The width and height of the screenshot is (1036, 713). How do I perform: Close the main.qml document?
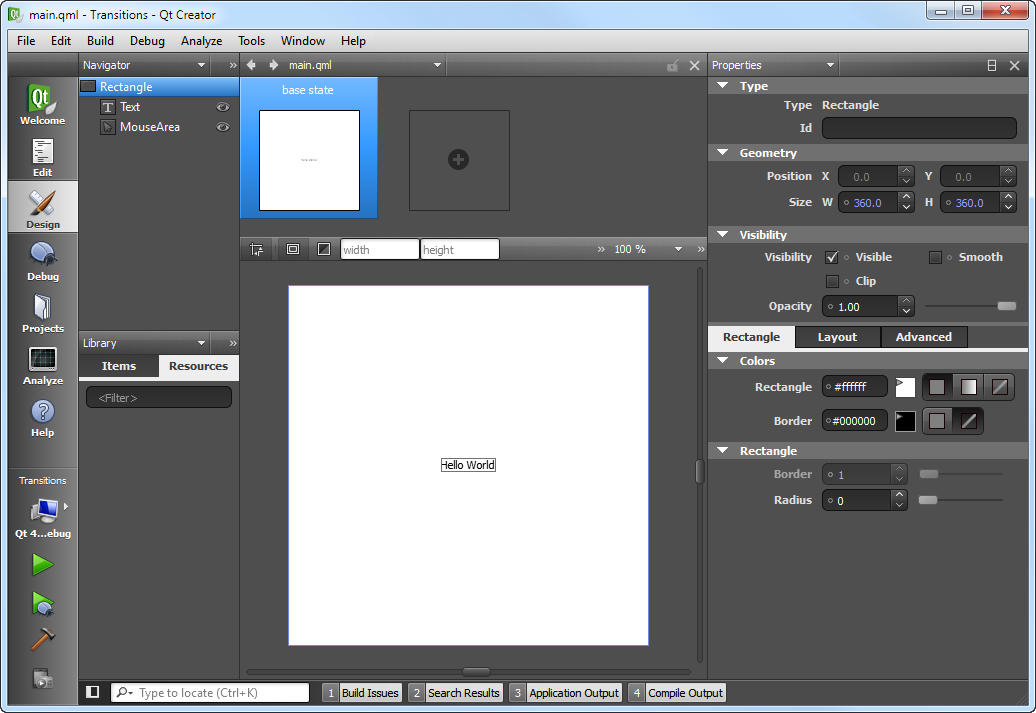click(694, 65)
